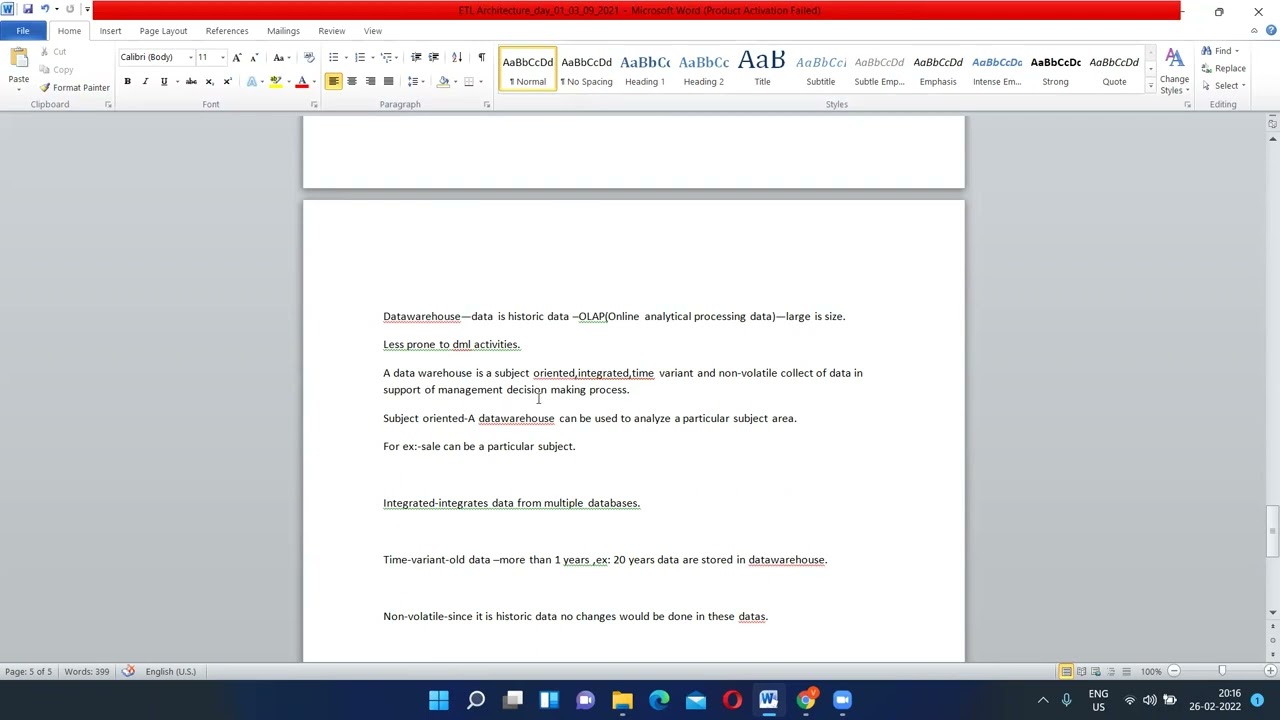Open Paragraph dialog launcher
This screenshot has height=720, width=1280.
(x=487, y=104)
